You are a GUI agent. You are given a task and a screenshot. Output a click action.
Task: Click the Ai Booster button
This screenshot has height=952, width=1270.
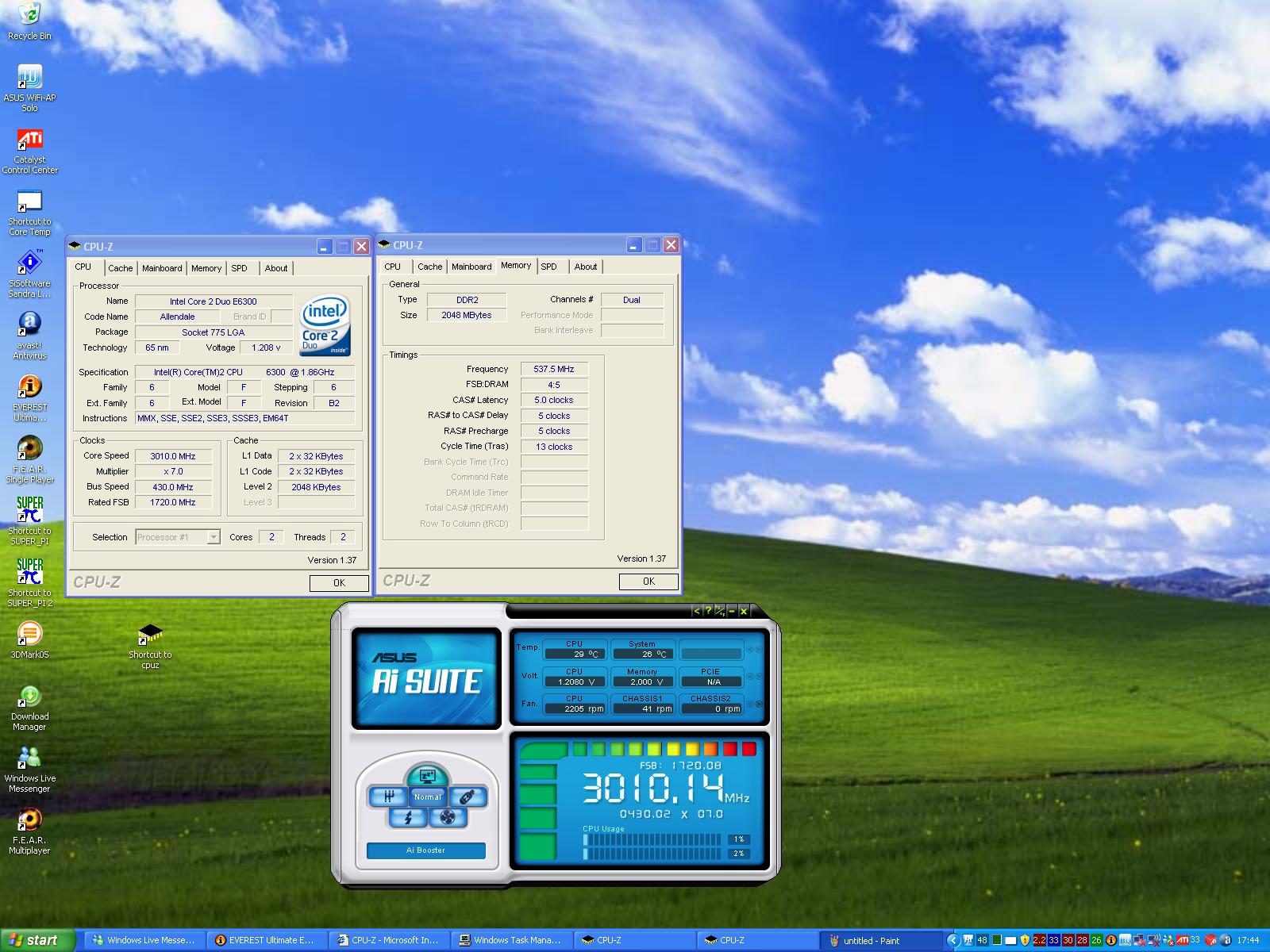[426, 850]
